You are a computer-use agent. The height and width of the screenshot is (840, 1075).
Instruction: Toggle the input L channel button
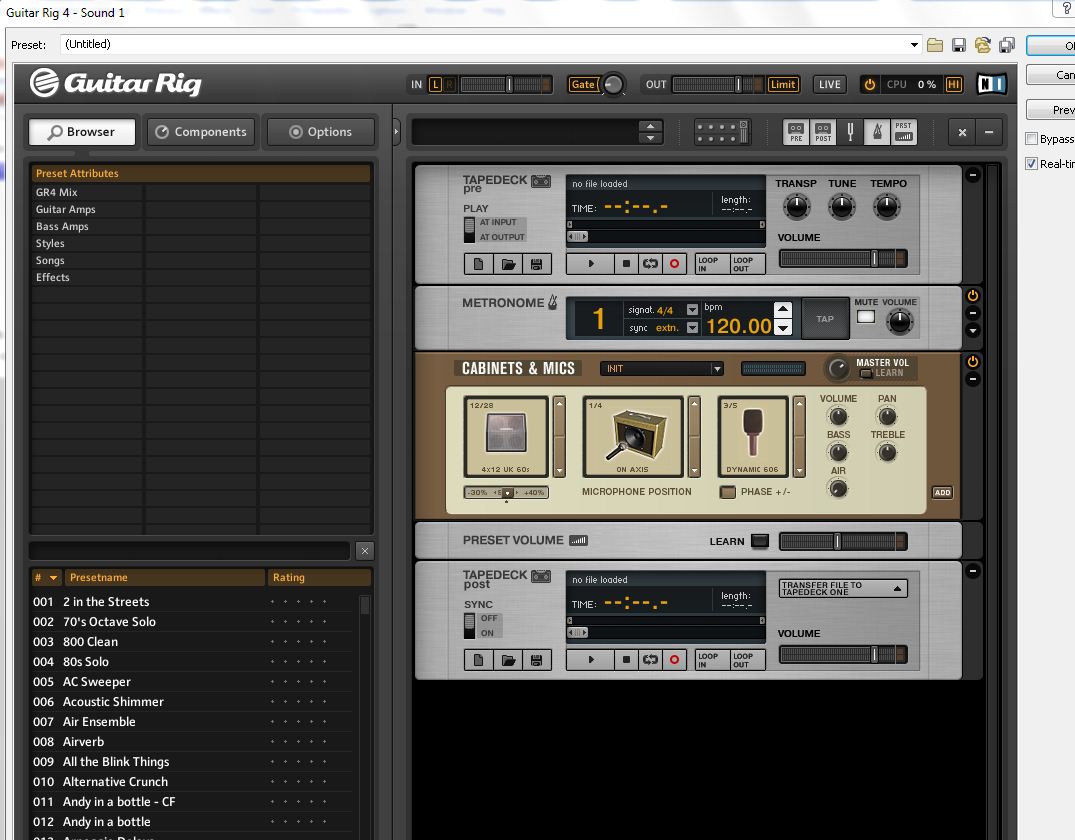(435, 84)
